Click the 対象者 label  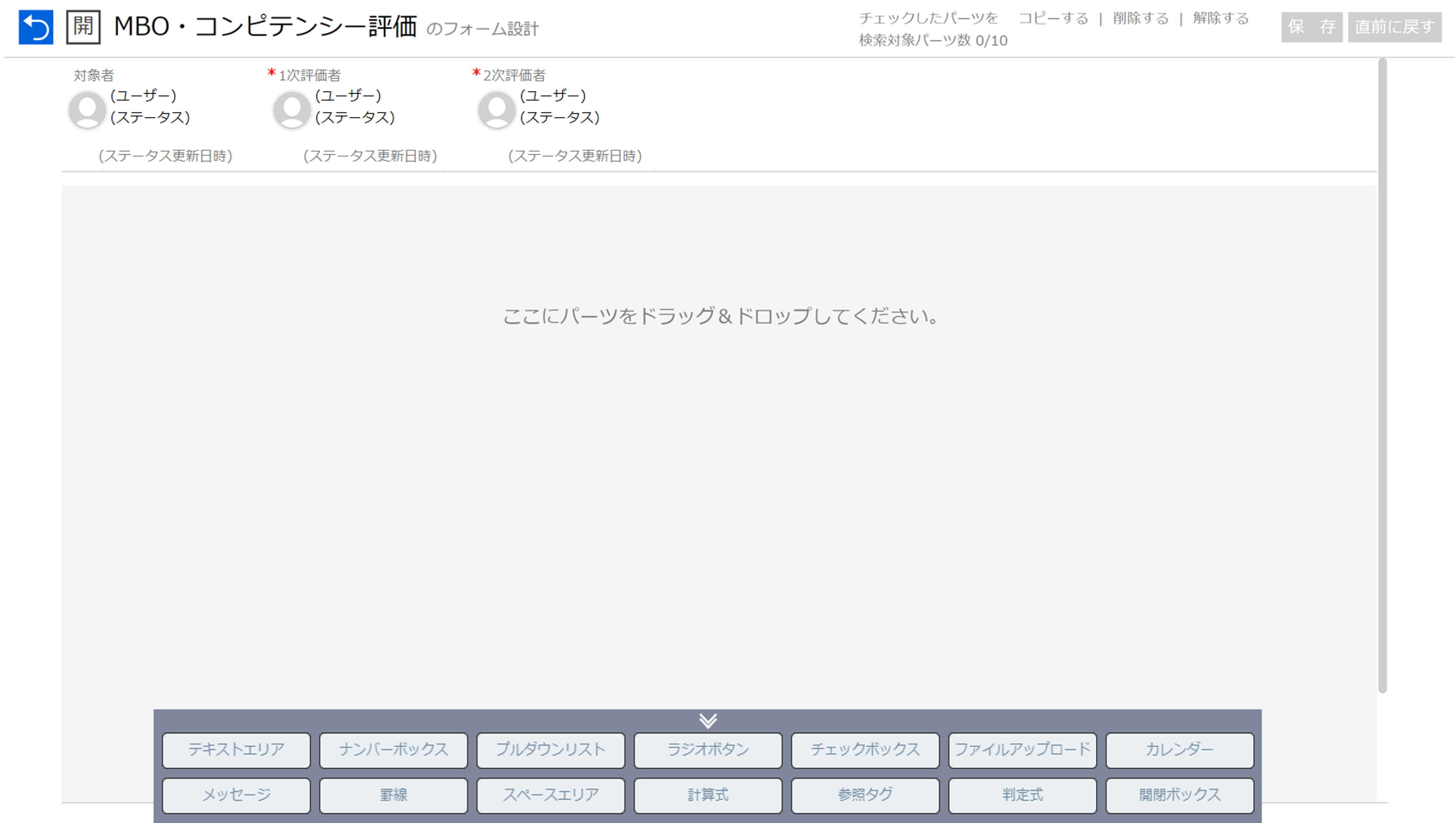tap(94, 75)
